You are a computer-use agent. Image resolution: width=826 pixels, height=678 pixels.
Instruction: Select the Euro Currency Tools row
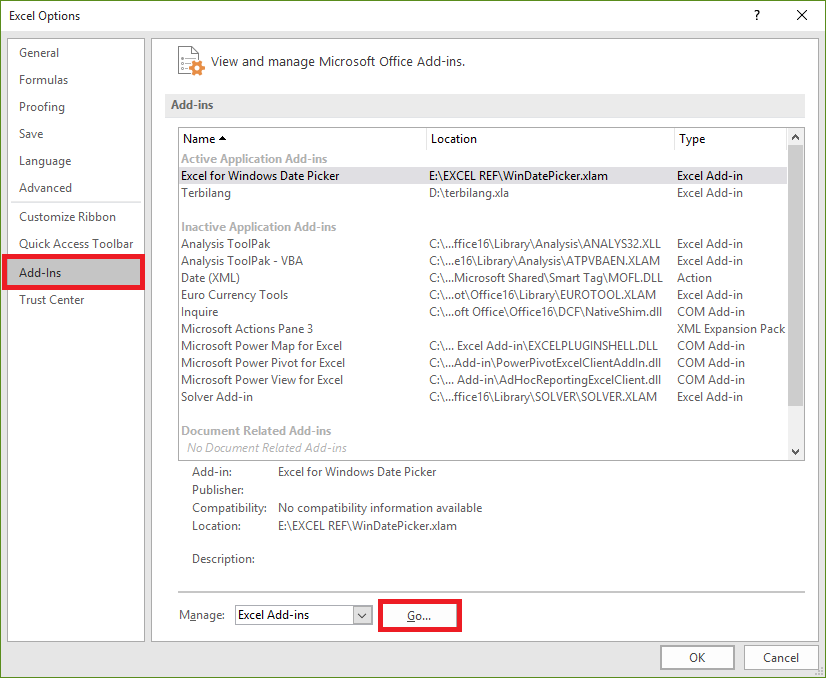[x=483, y=294]
